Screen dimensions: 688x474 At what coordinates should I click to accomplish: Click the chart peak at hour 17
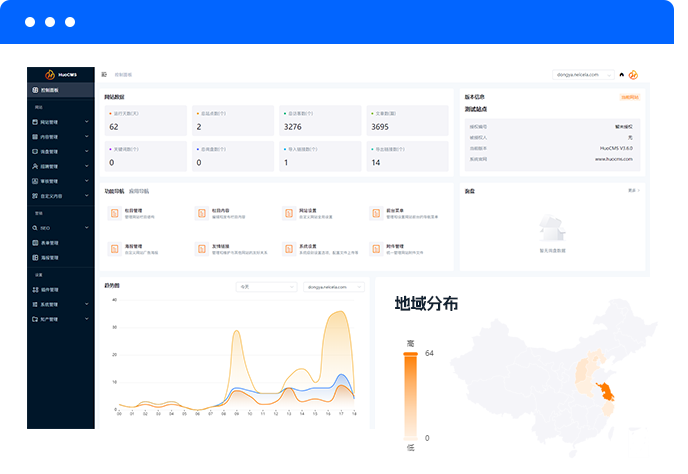[341, 312]
